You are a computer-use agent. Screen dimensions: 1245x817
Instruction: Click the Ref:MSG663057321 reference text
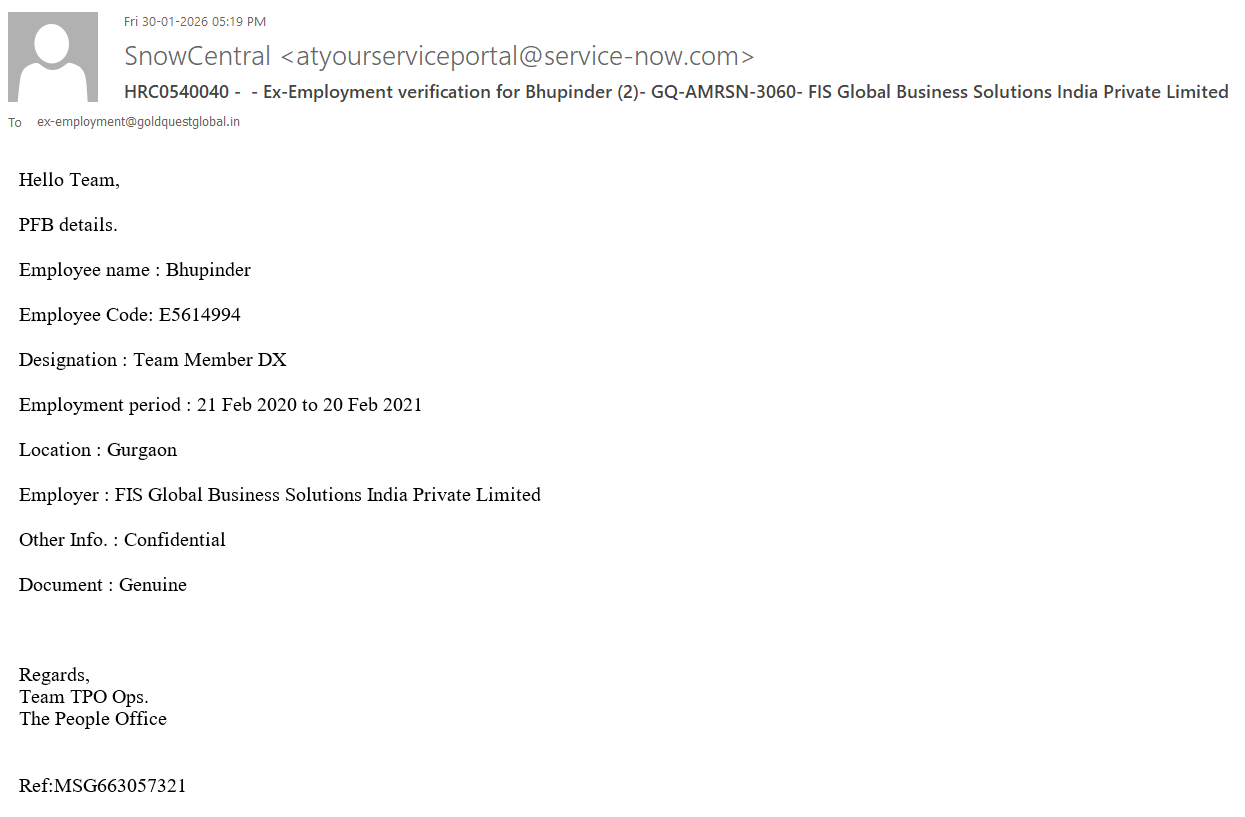[x=103, y=786]
